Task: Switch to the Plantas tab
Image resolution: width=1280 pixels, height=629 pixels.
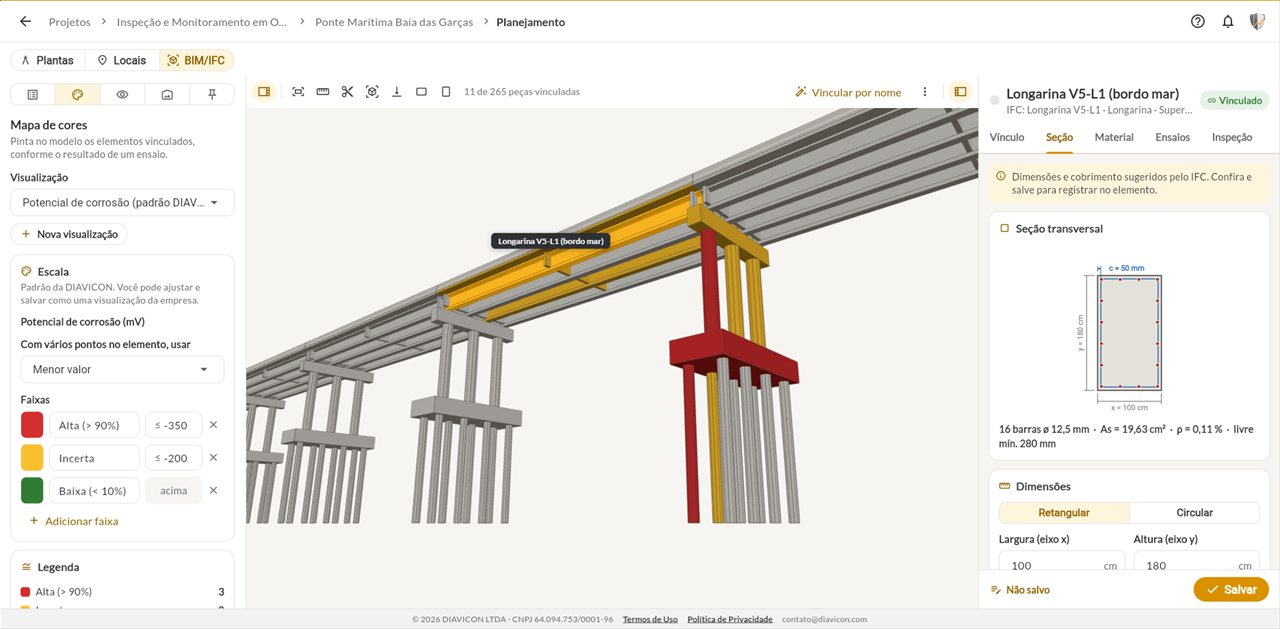Action: (48, 60)
